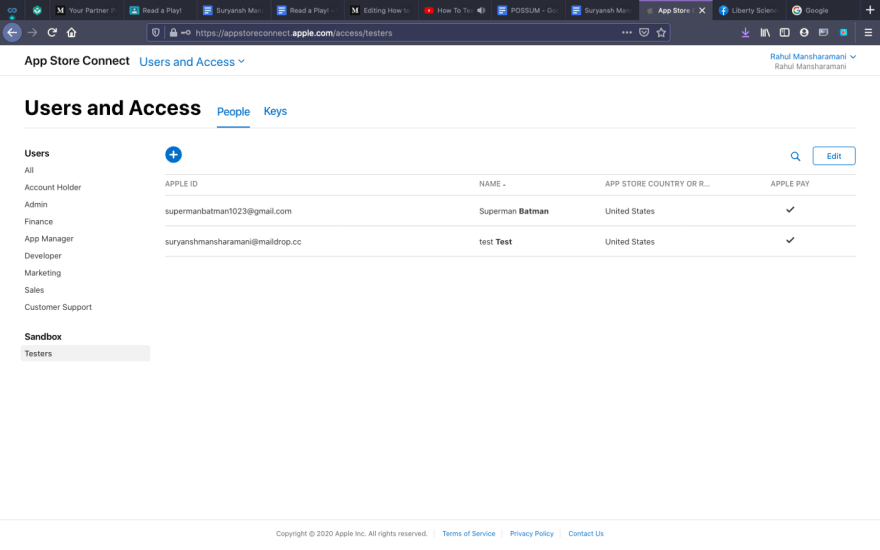The width and height of the screenshot is (880, 550).
Task: Show tracking protection shield info
Action: click(x=156, y=33)
